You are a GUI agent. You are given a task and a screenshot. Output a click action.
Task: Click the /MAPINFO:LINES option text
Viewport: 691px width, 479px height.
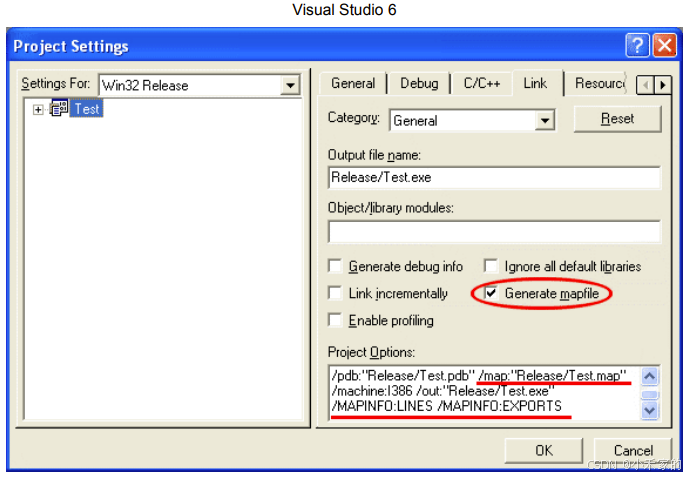[x=382, y=406]
